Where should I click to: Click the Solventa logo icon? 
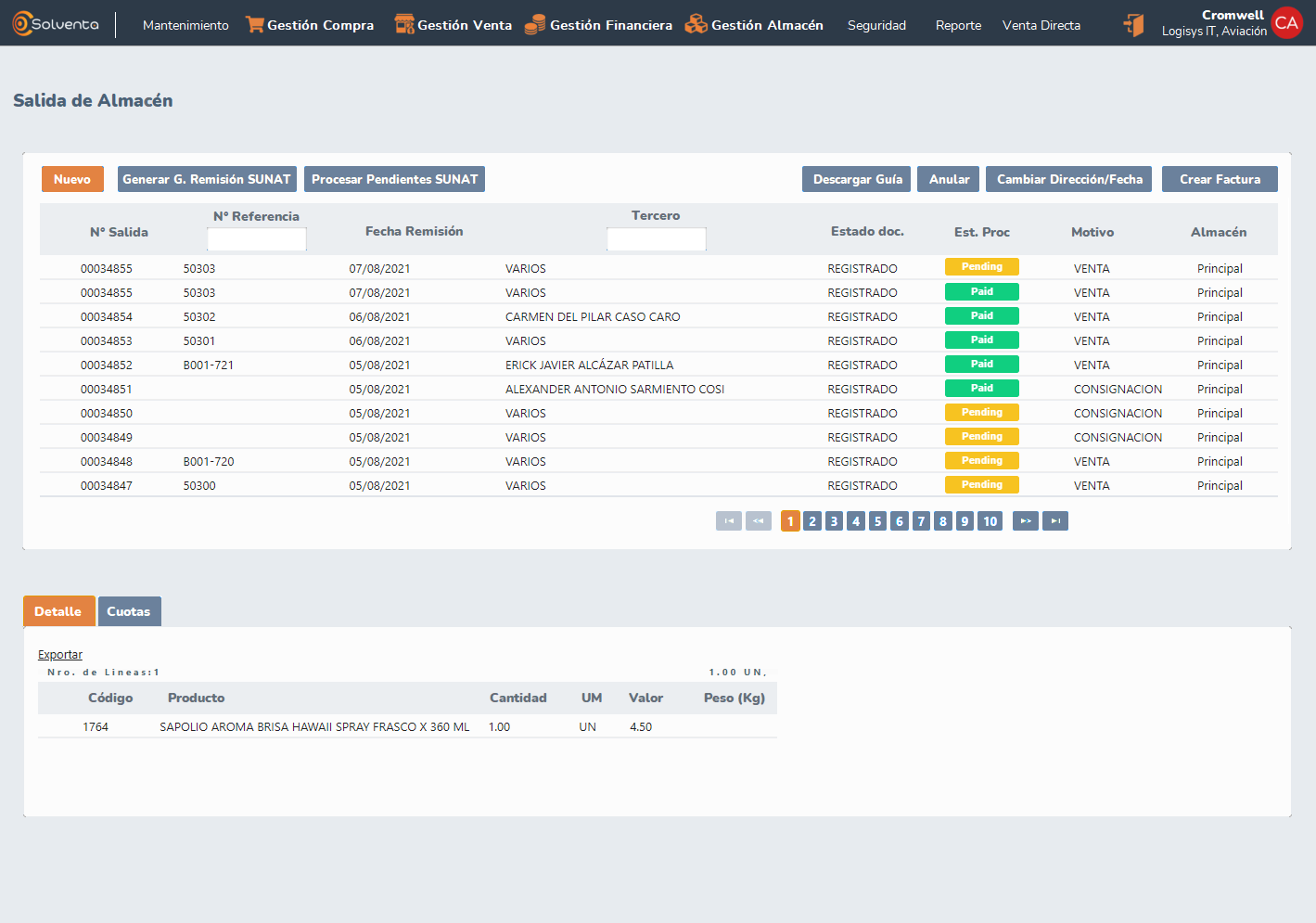click(22, 24)
